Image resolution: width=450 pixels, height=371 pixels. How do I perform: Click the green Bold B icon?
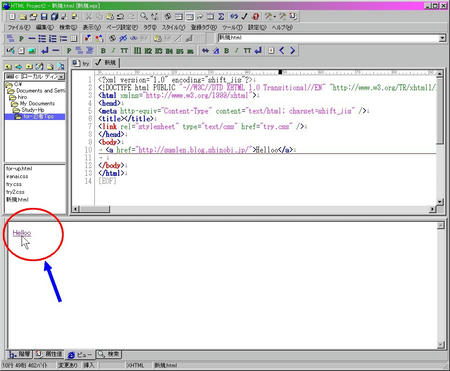tap(103, 51)
